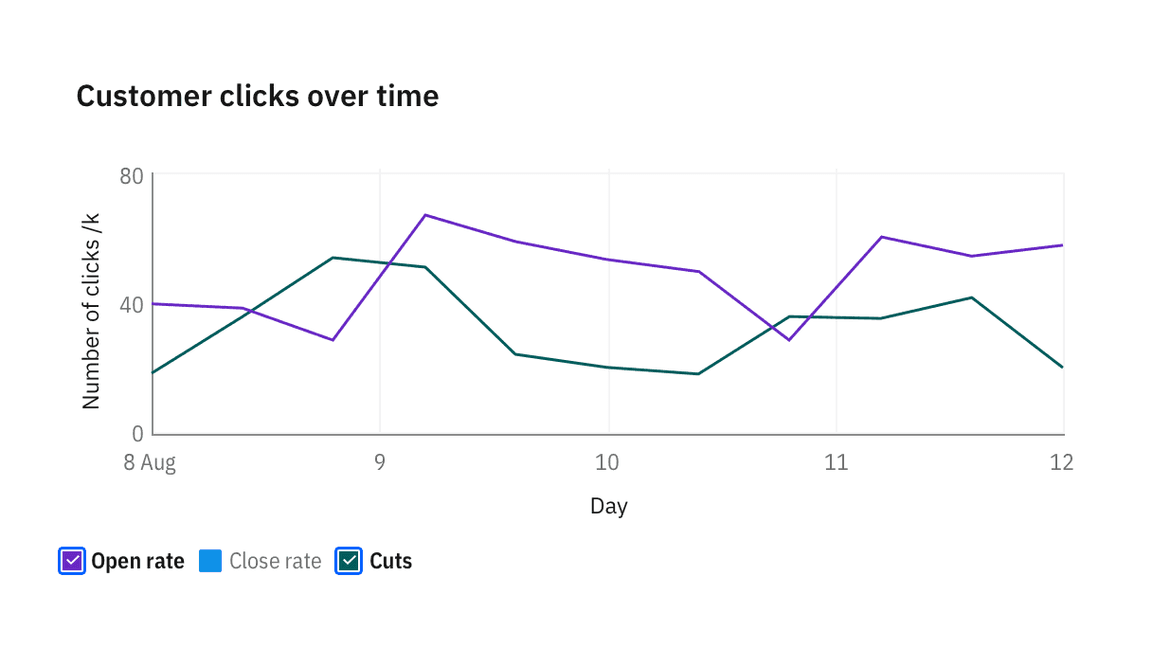Click the purple Open rate line's highest peak
The width and height of the screenshot is (1152, 648).
pos(425,215)
